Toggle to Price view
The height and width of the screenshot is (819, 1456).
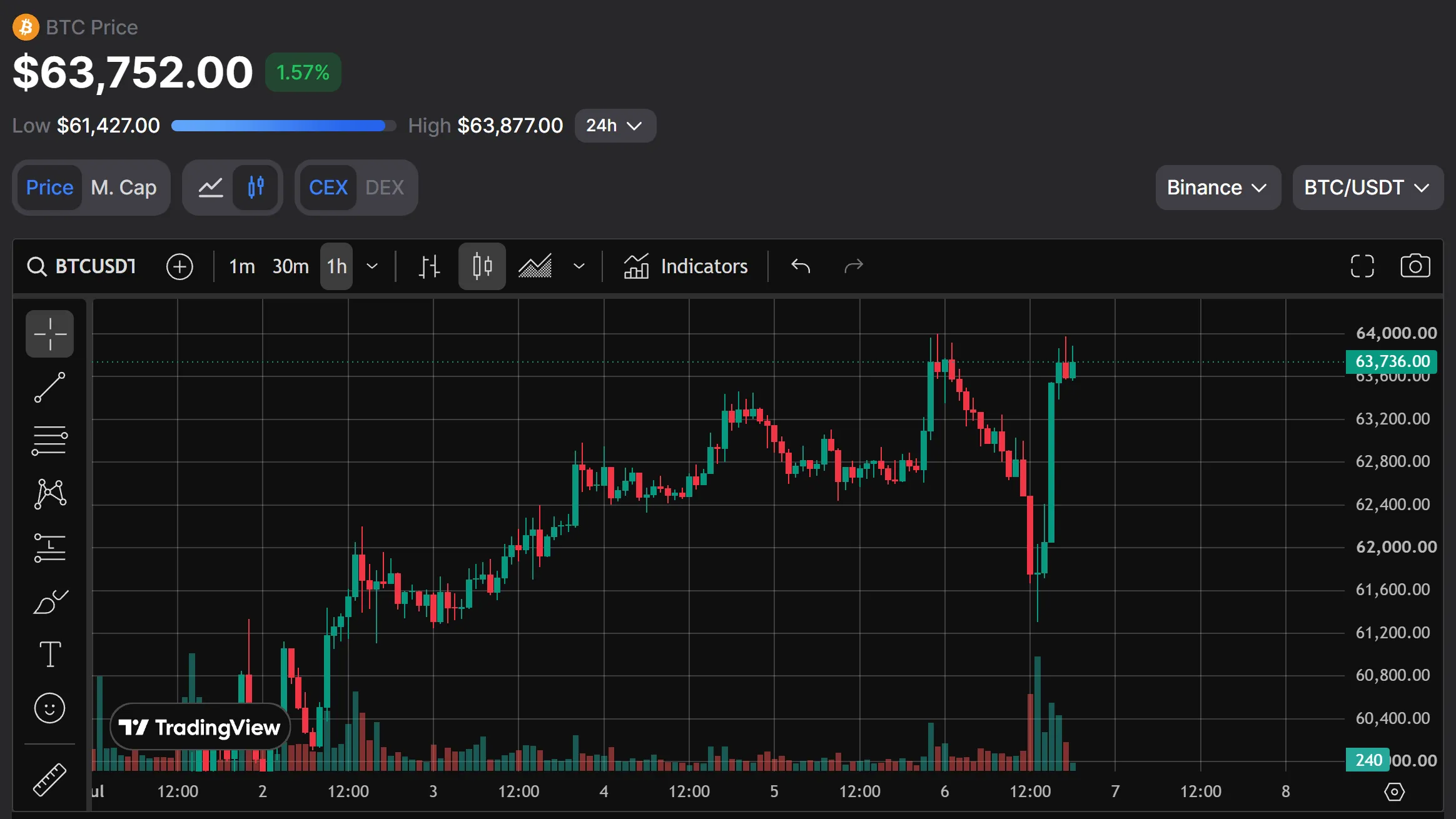[x=50, y=188]
